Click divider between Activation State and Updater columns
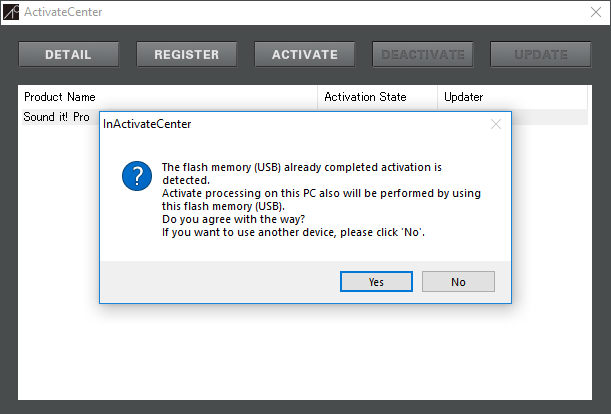Viewport: 611px width, 414px height. coord(438,97)
